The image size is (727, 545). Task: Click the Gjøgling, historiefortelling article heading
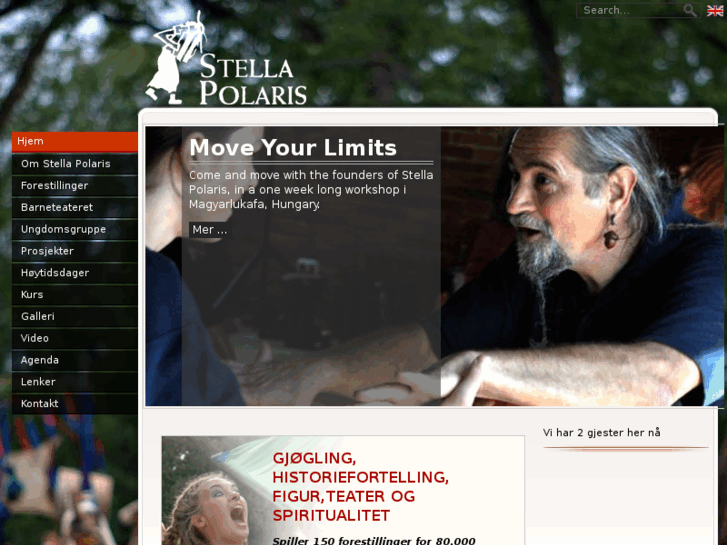360,487
